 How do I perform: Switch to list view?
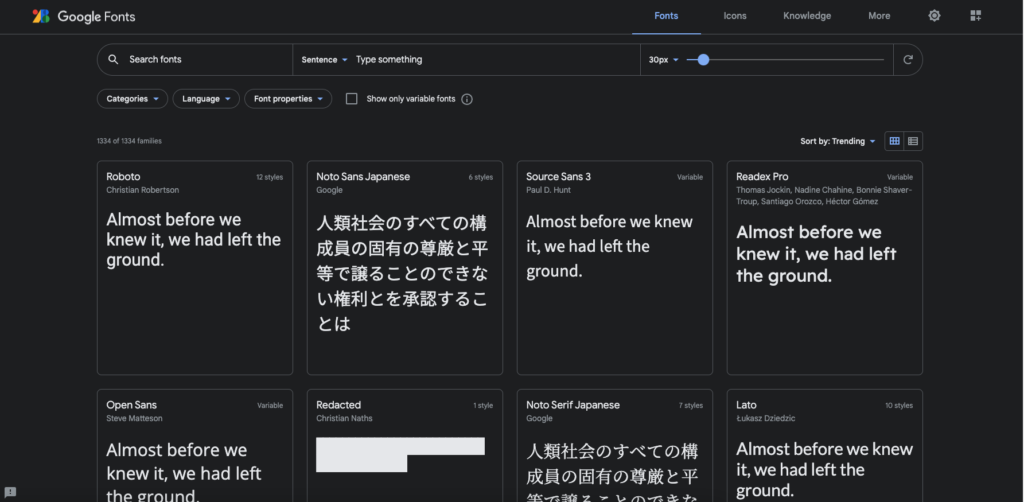(913, 141)
